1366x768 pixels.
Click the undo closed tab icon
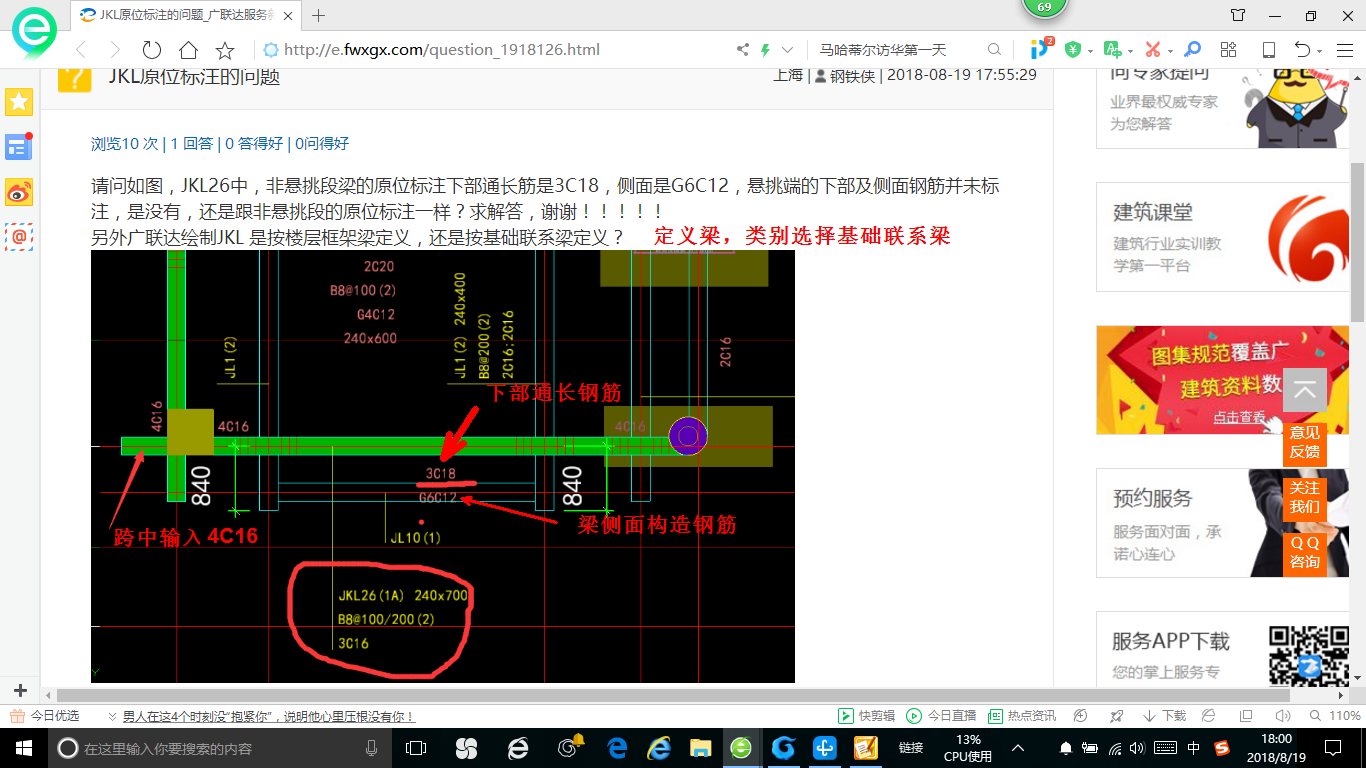(x=1303, y=49)
